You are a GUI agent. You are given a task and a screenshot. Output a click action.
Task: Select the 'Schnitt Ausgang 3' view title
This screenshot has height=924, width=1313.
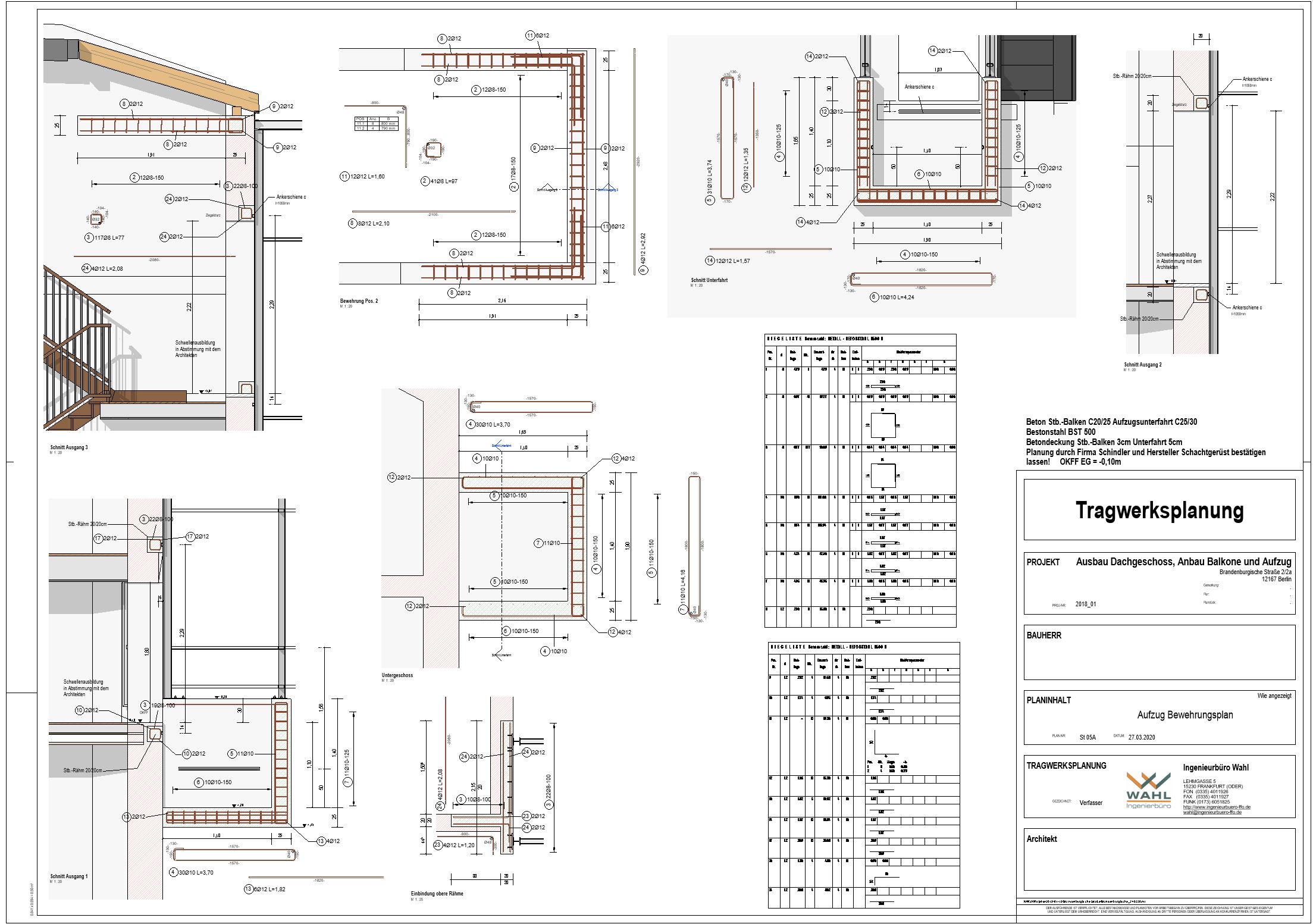point(68,447)
